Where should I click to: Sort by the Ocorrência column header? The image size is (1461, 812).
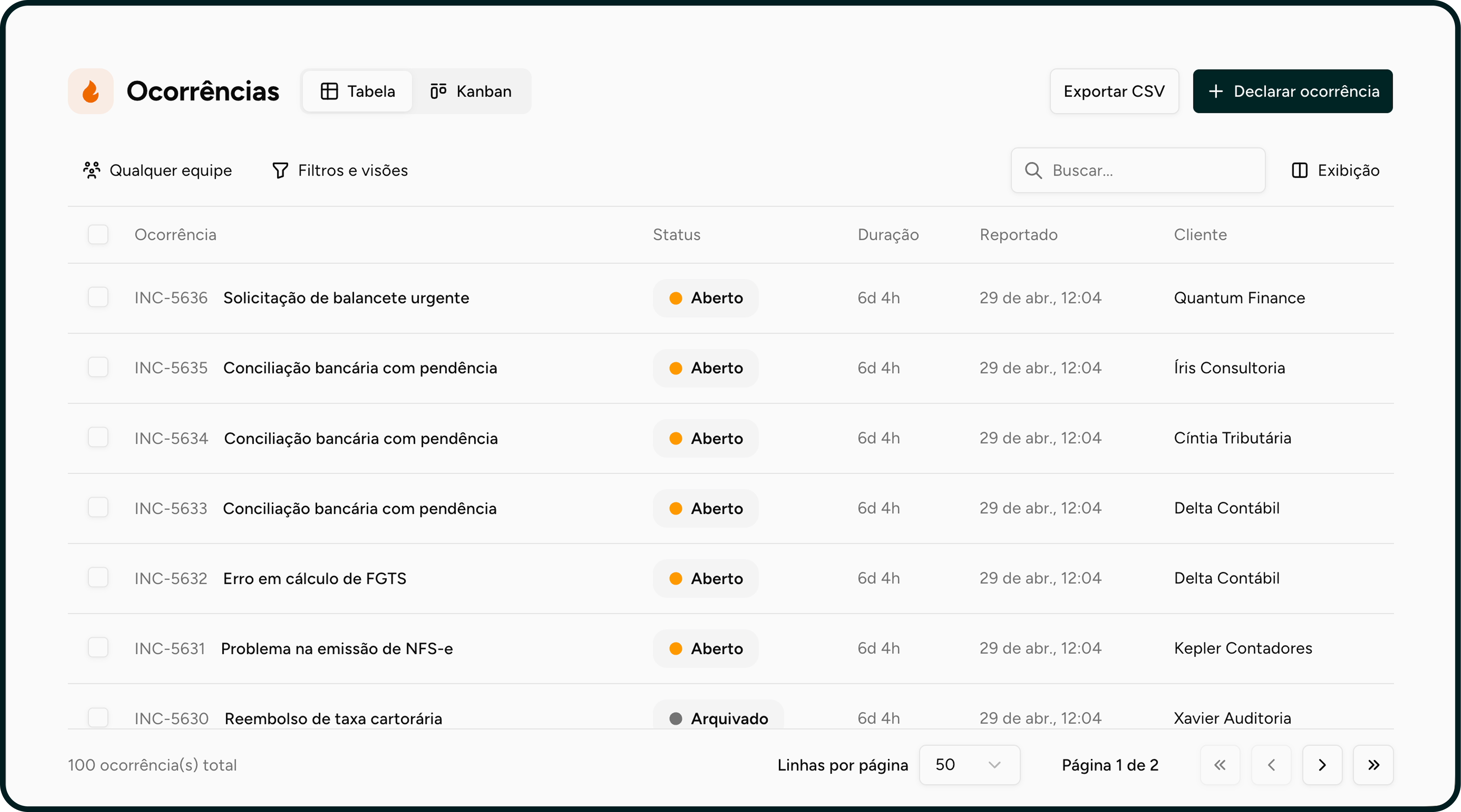[175, 235]
